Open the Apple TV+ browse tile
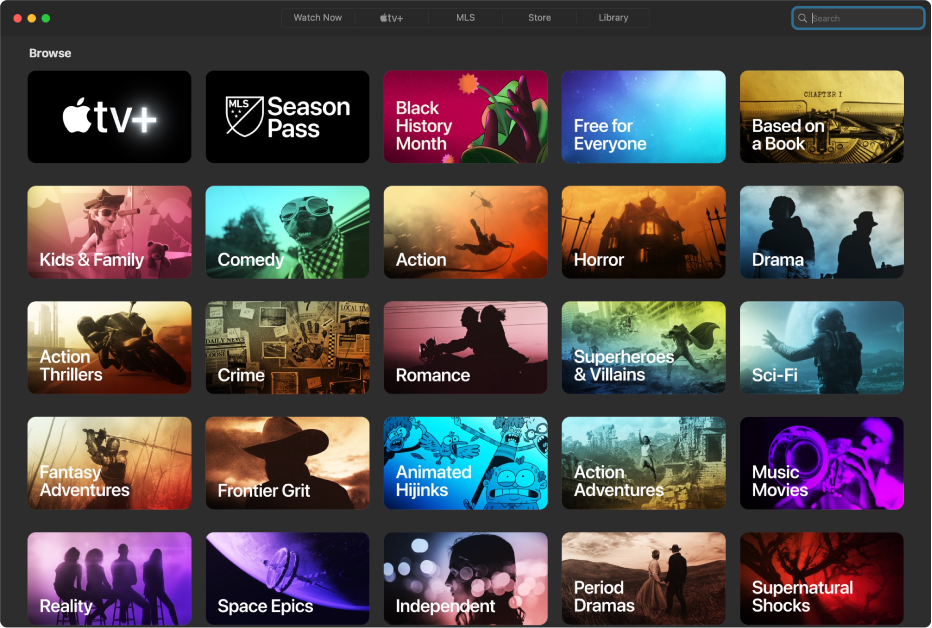The image size is (932, 628). click(109, 116)
